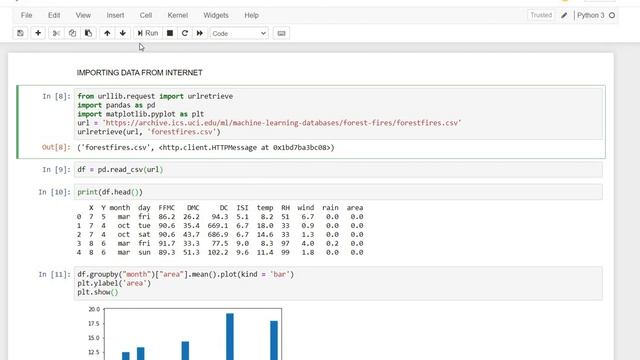Click into the df.groupby plot code cell
Image resolution: width=640 pixels, height=360 pixels.
pyautogui.click(x=338, y=284)
